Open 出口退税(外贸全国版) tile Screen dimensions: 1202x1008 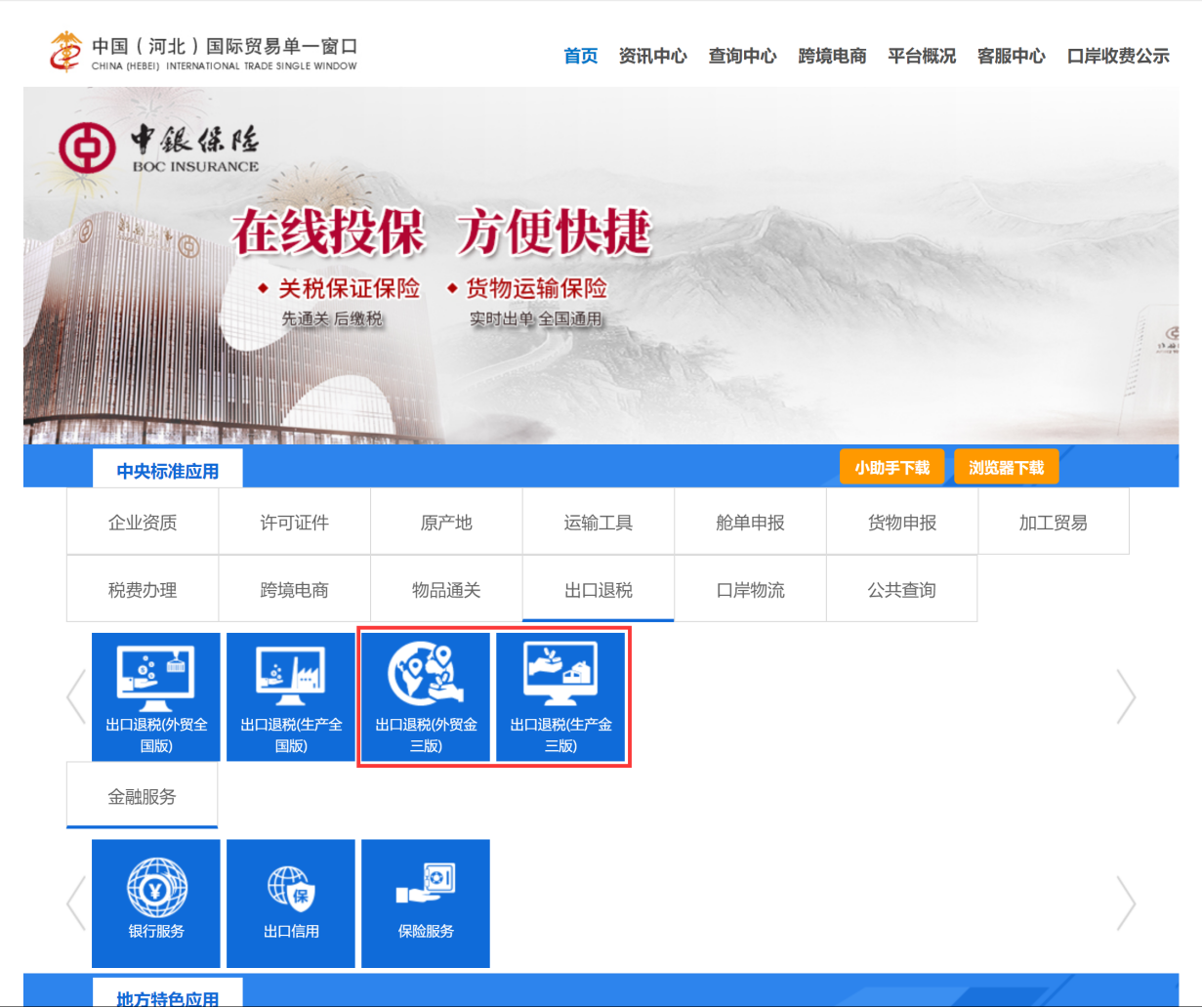coord(156,697)
